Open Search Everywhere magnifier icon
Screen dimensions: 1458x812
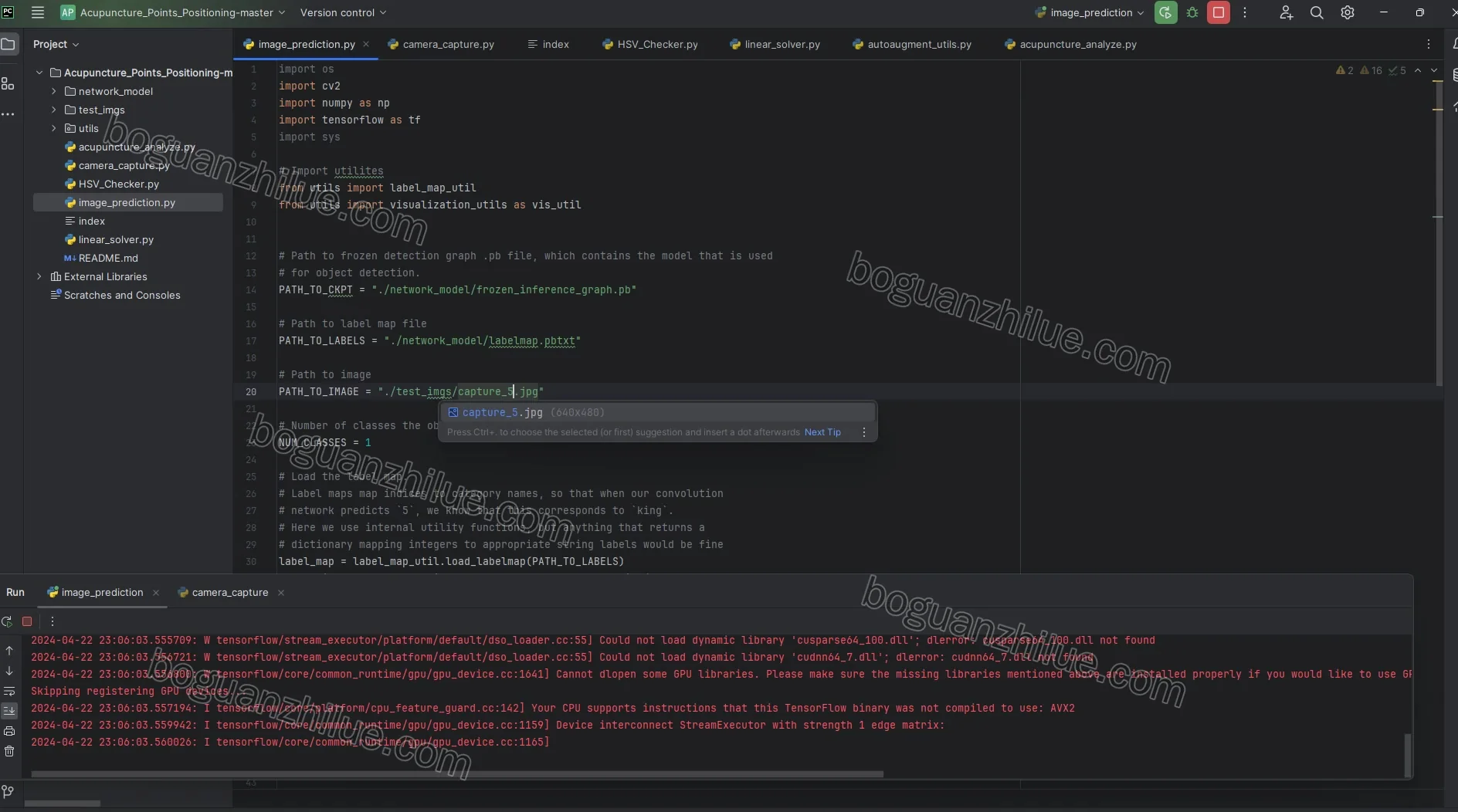[x=1317, y=12]
